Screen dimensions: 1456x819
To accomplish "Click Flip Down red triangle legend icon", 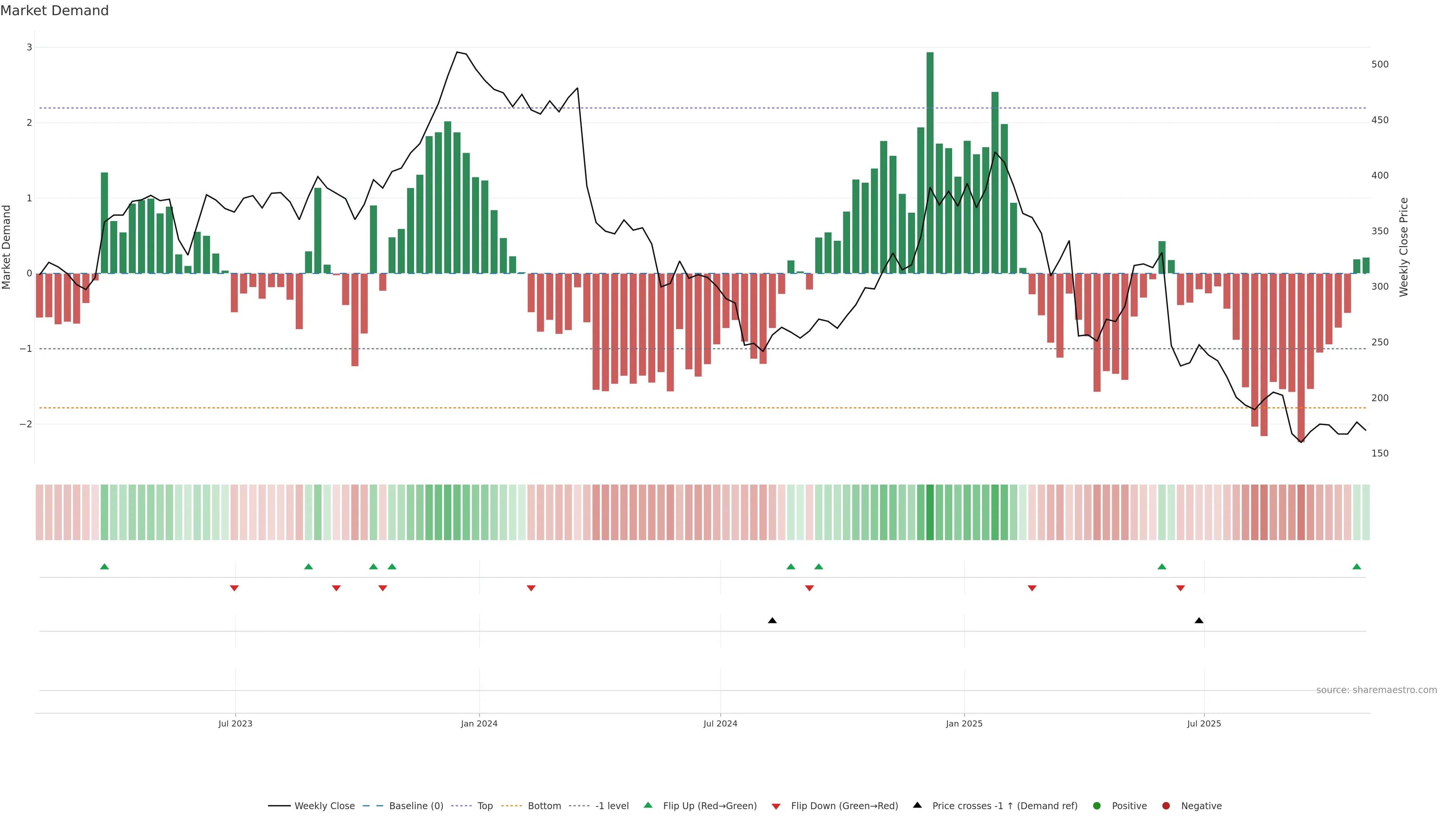I will [776, 806].
